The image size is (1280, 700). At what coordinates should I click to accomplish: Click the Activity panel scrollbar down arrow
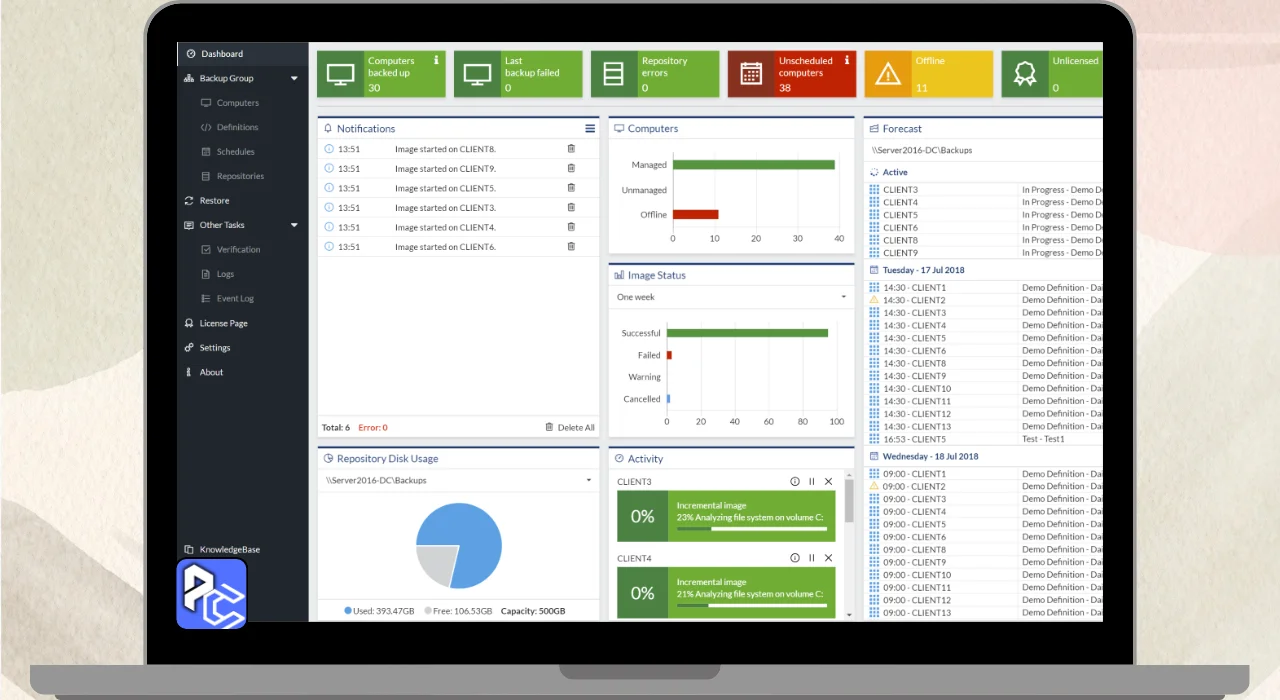(x=849, y=615)
